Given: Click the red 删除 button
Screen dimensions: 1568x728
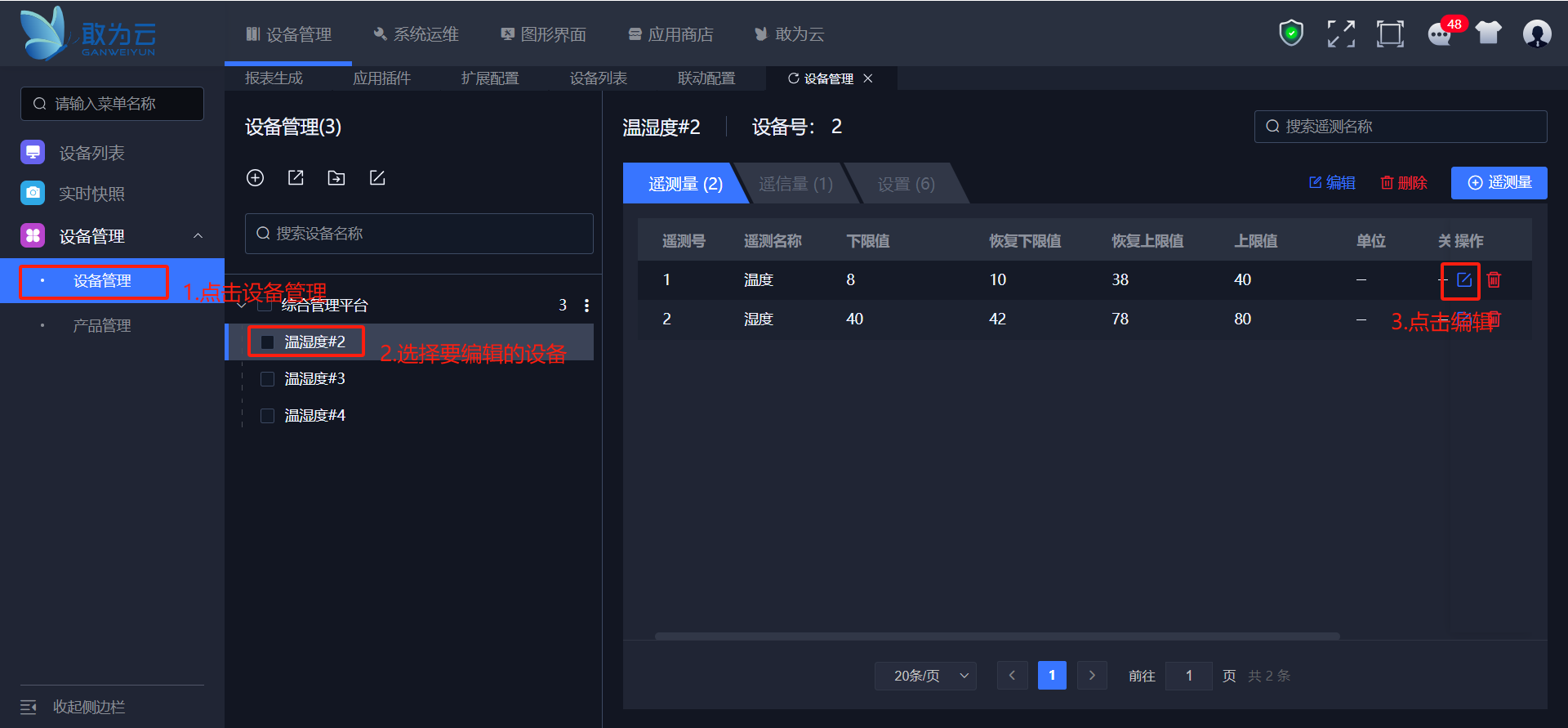Looking at the screenshot, I should (x=1403, y=183).
